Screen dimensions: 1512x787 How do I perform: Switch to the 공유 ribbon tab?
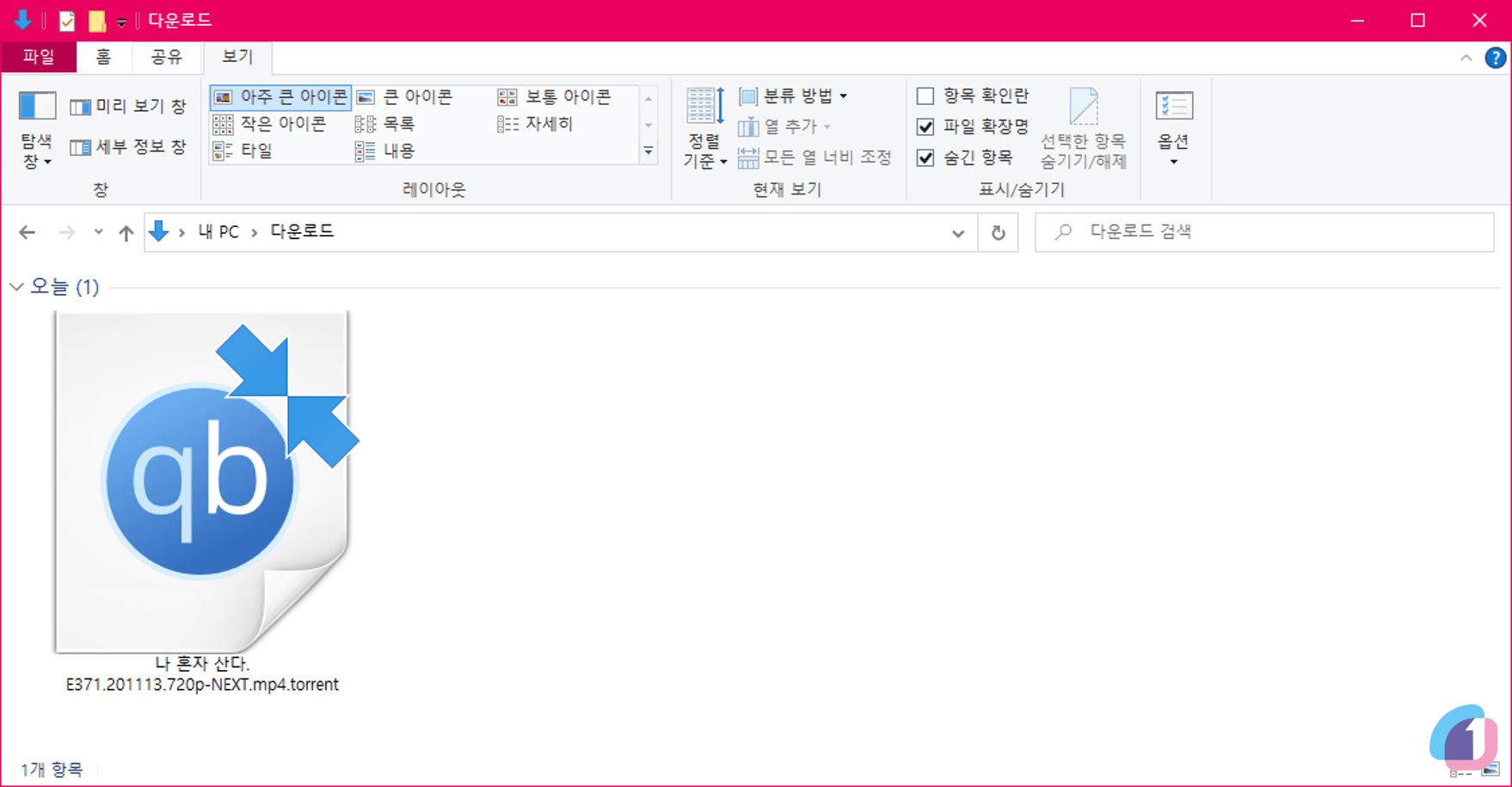pyautogui.click(x=166, y=57)
